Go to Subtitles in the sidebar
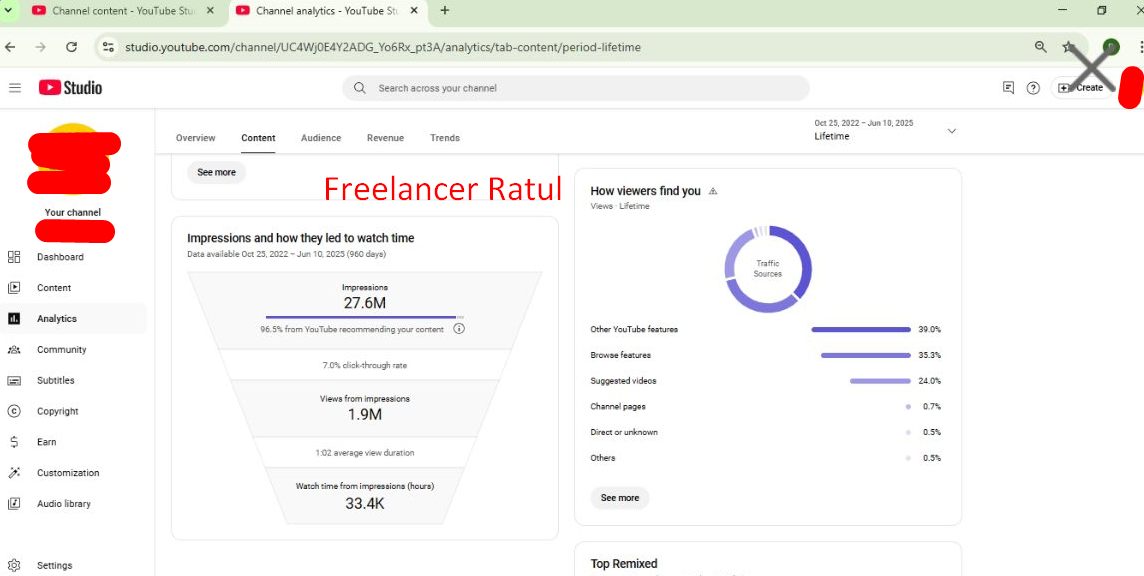Image resolution: width=1144 pixels, height=576 pixels. click(x=55, y=381)
